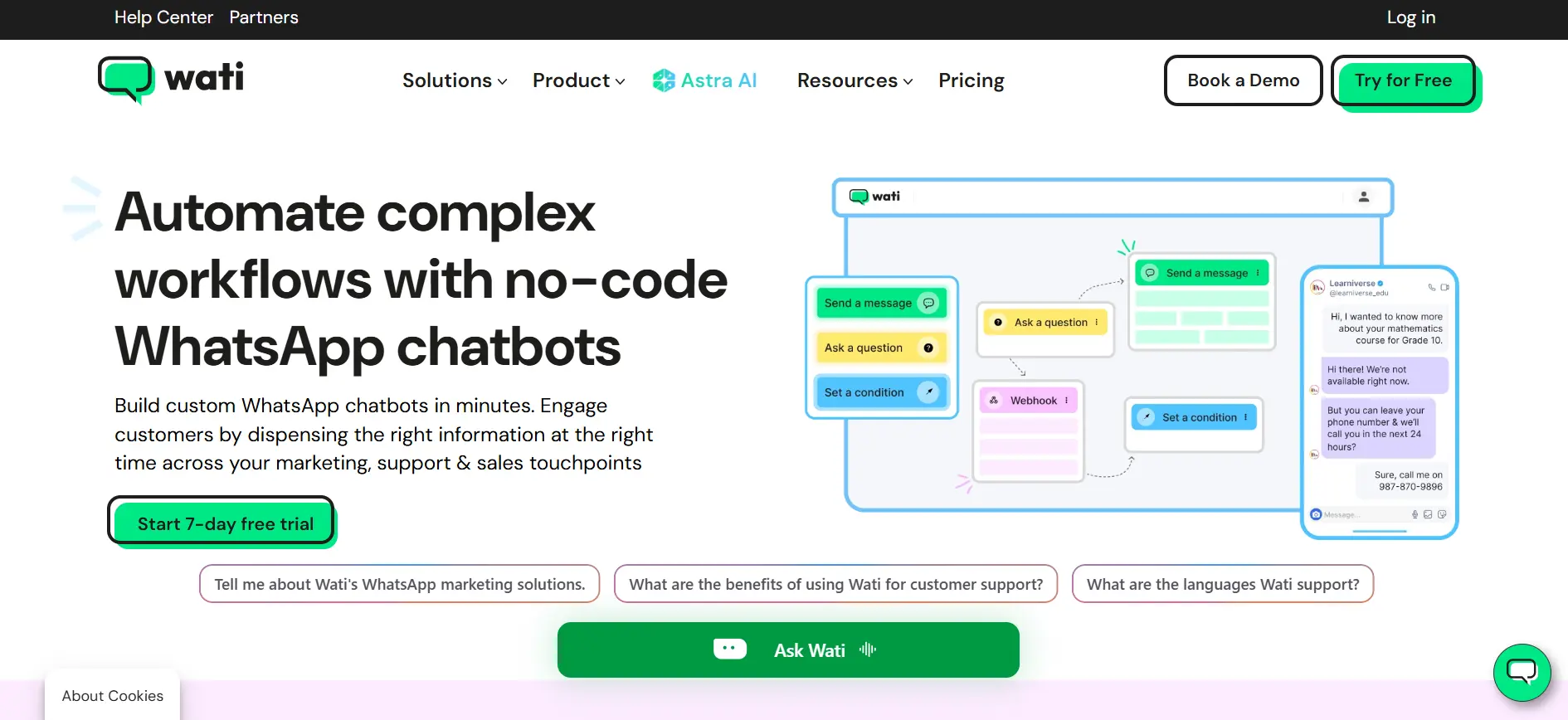The image size is (1568, 720).
Task: Click the Learniverse avatar in the chat header
Action: [1317, 288]
